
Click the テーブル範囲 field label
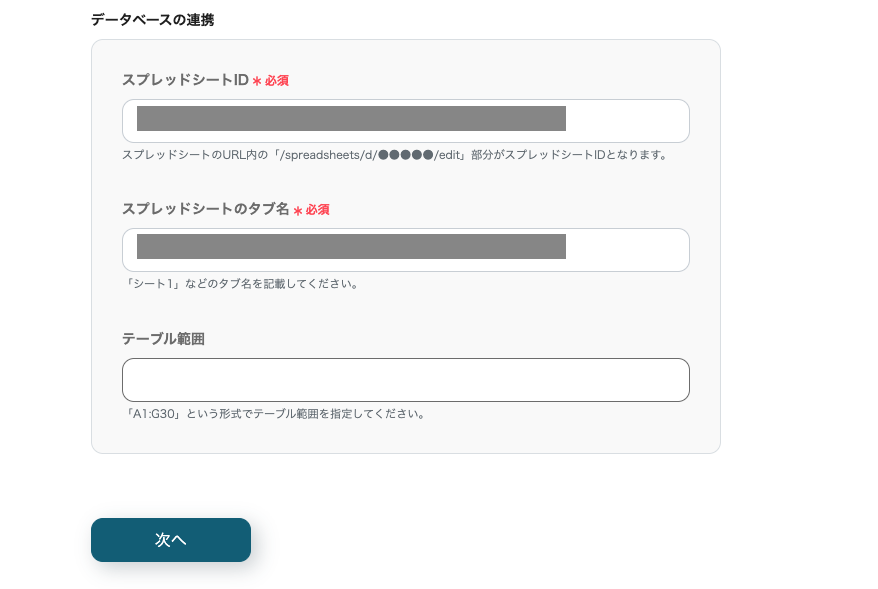(163, 339)
